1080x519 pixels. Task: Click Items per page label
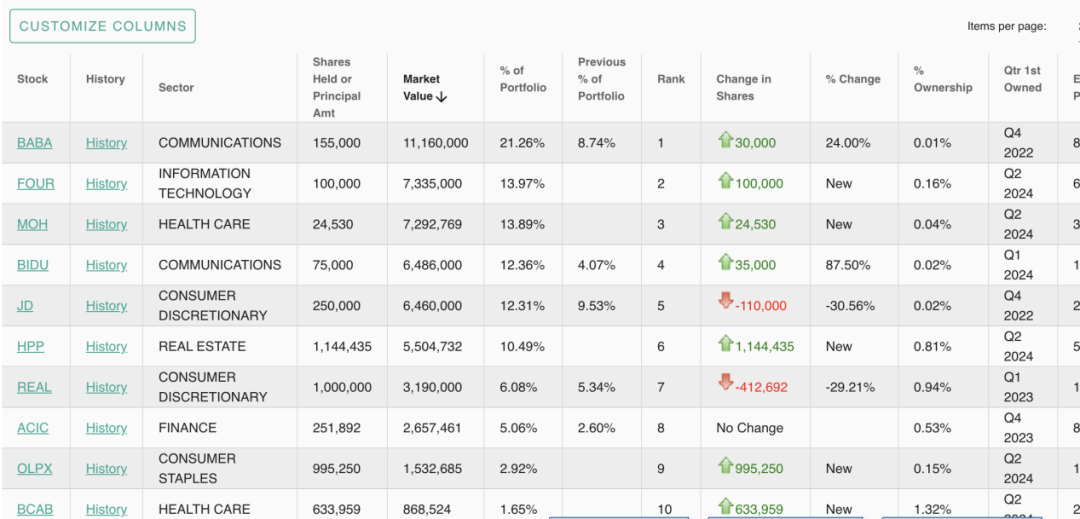tap(1007, 26)
